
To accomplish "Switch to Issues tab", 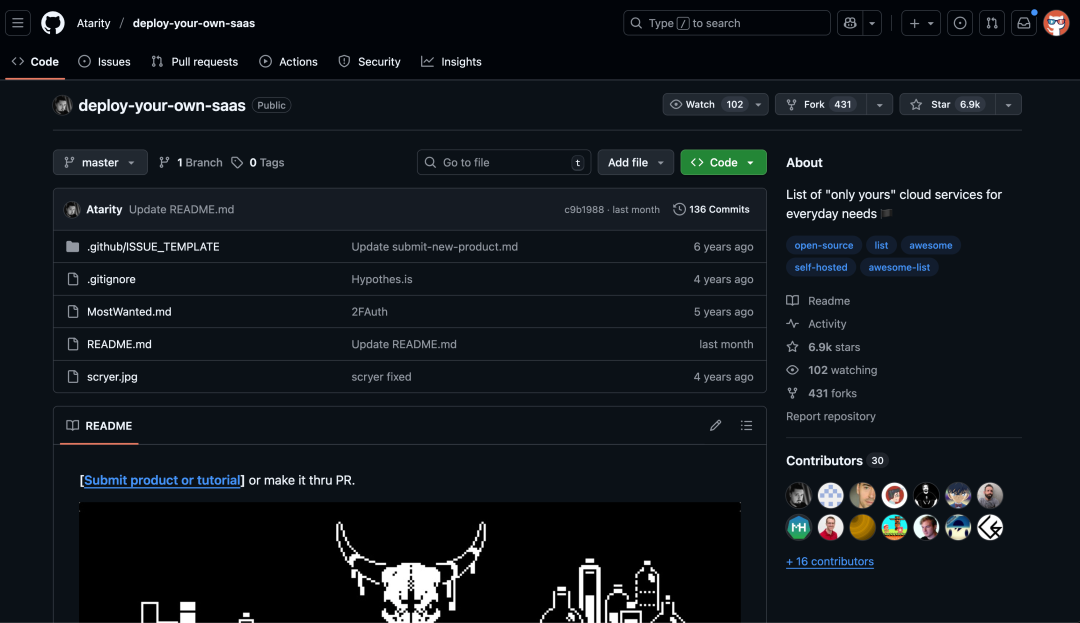I will [x=104, y=61].
